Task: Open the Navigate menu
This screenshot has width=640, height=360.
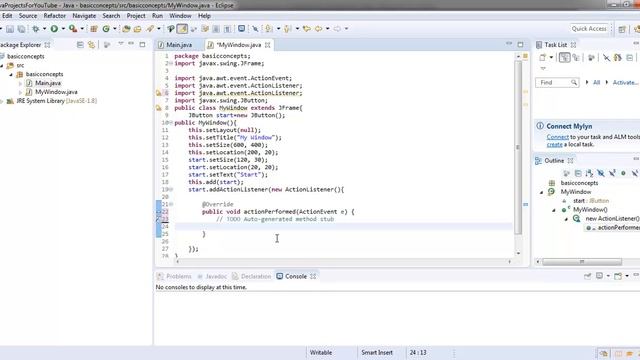Action: click(x=84, y=16)
